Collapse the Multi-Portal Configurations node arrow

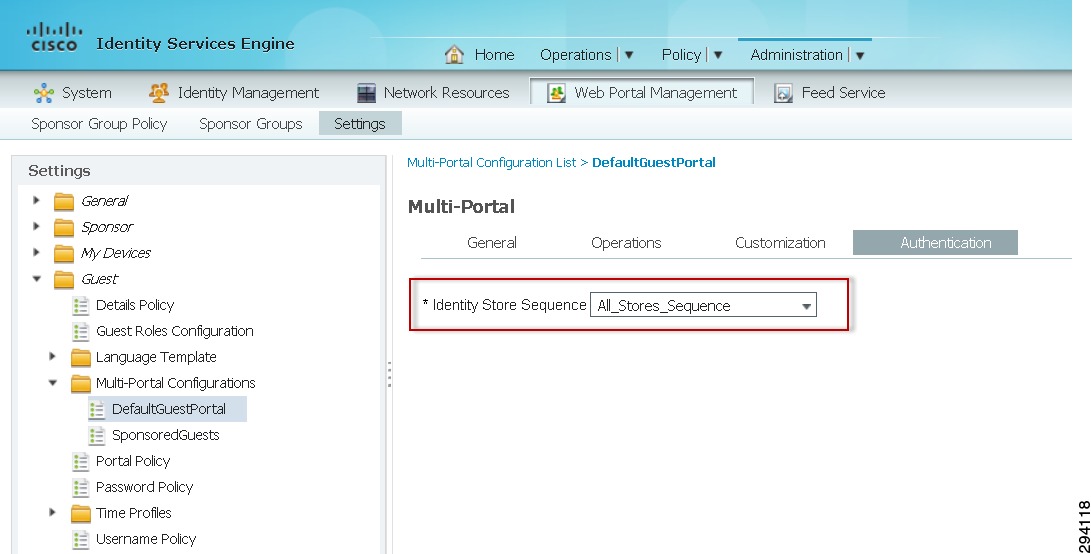(53, 383)
